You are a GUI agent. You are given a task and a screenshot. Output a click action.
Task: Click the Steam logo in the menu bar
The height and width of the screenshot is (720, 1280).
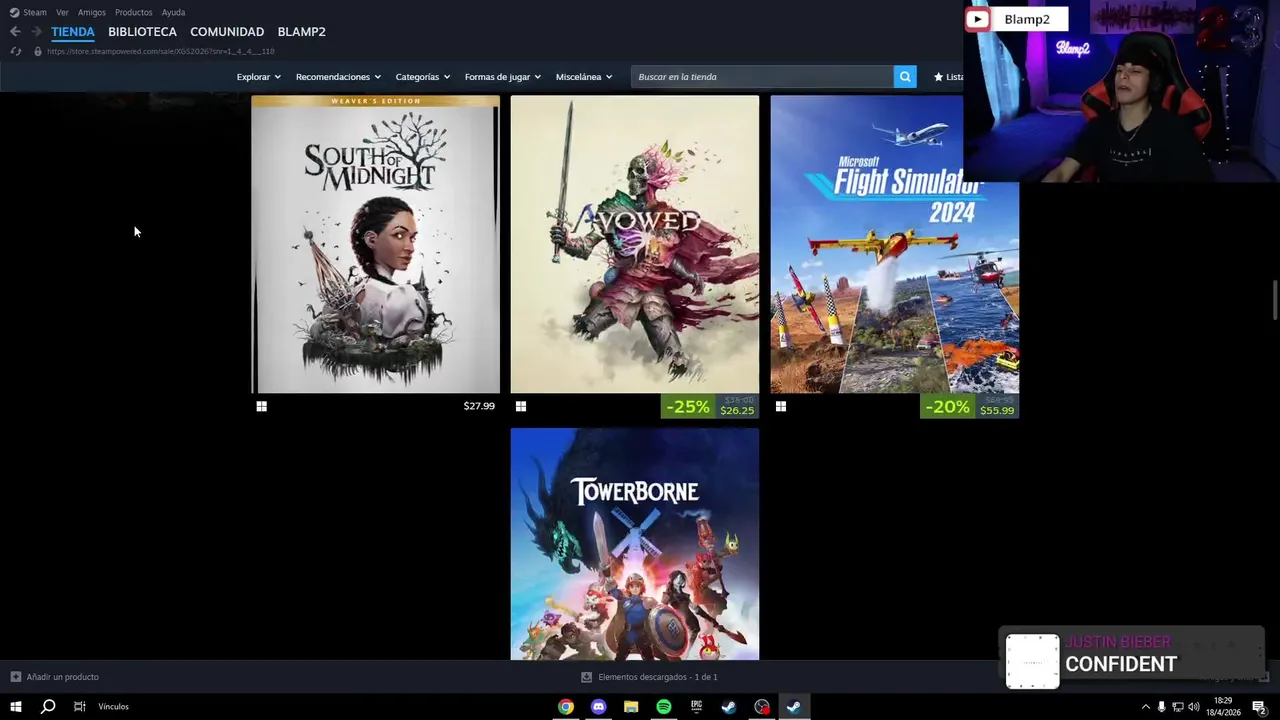14,12
